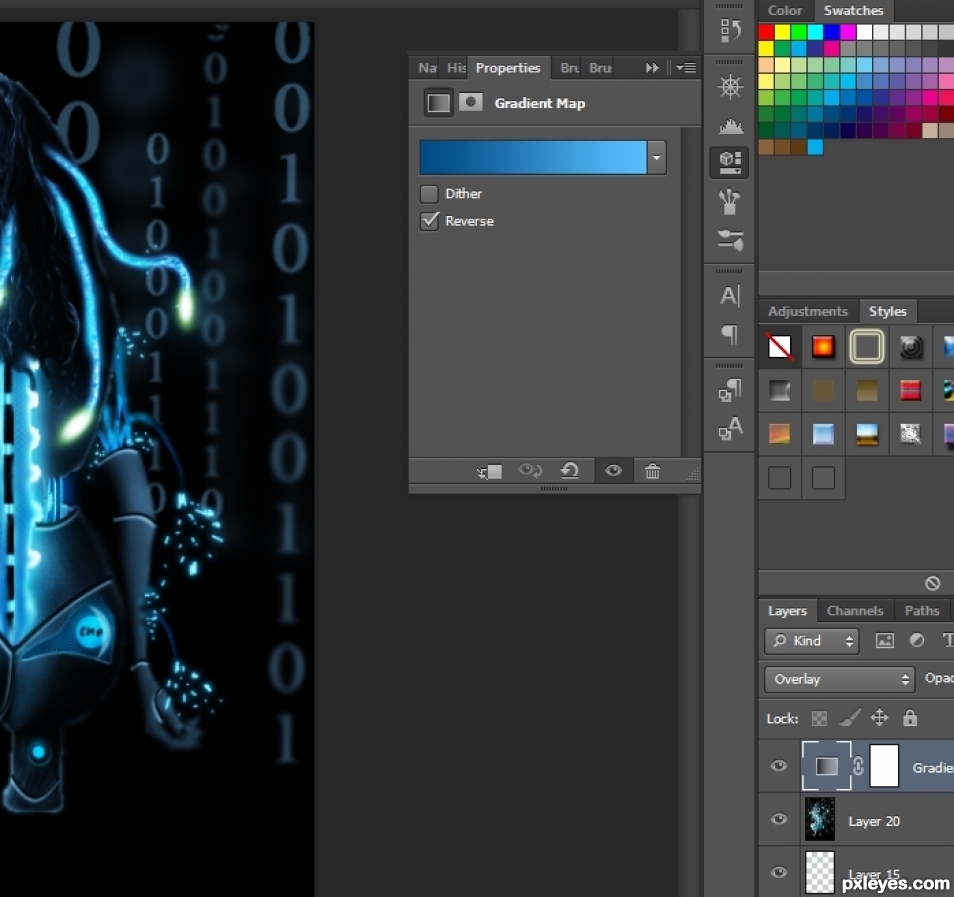Apply the red striped style
Screen dimensions: 954x897
(910, 390)
